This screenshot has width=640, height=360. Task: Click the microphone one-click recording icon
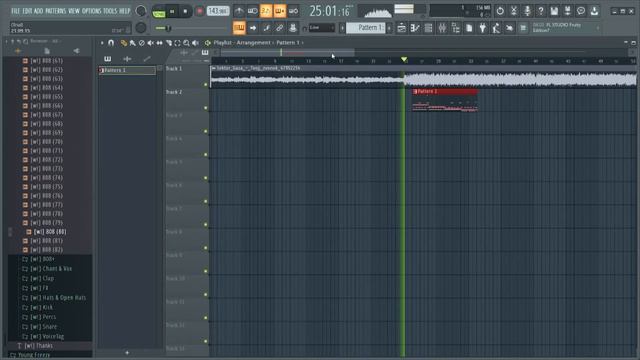pos(527,11)
